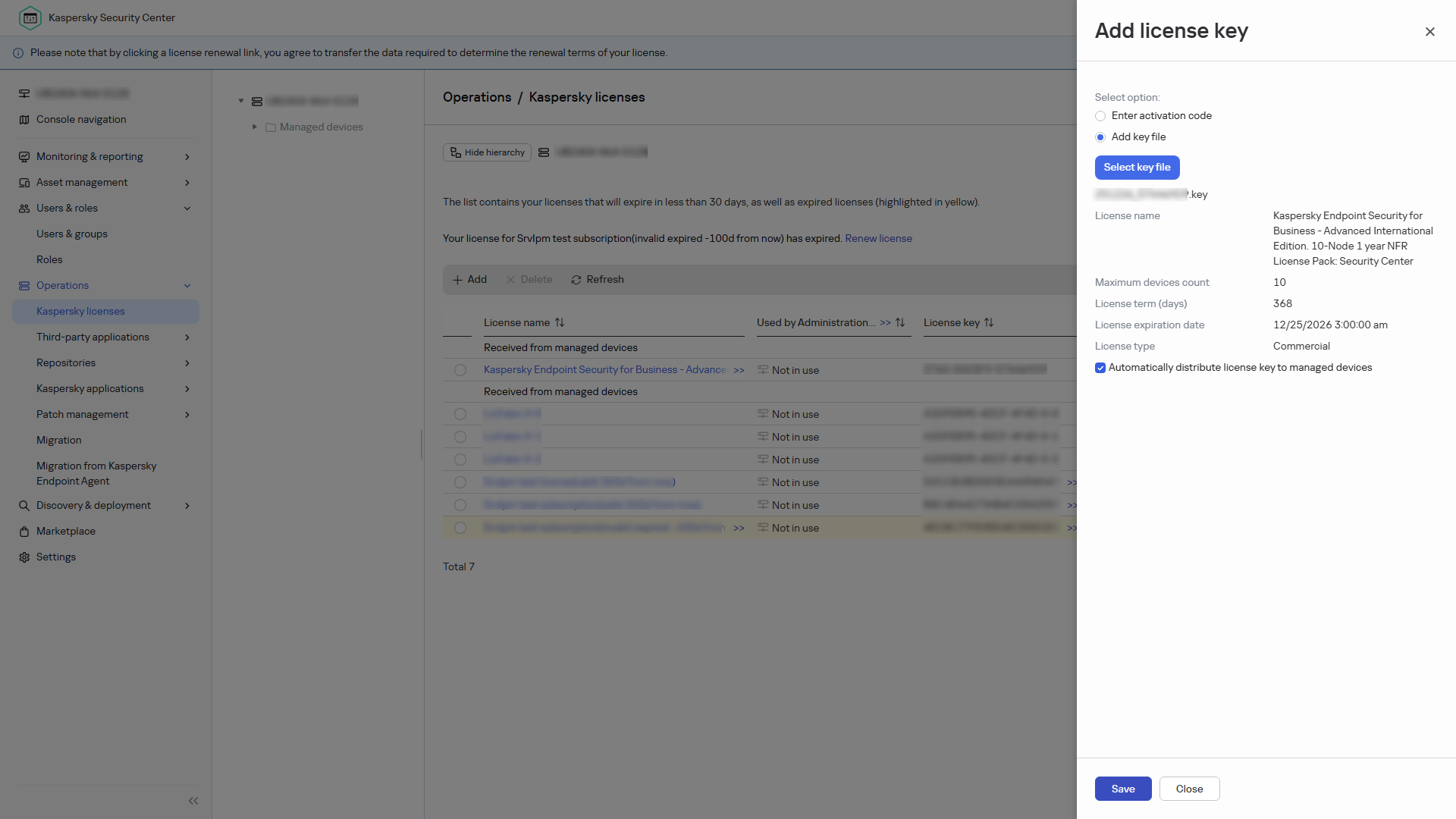Click the Select key file button

[1137, 168]
